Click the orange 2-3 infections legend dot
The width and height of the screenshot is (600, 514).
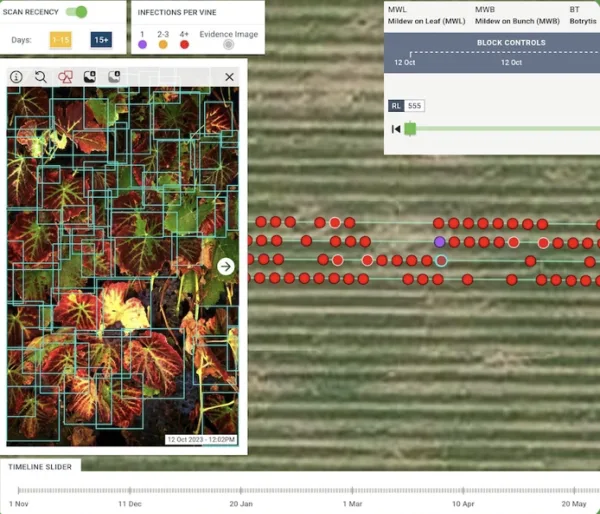pyautogui.click(x=163, y=45)
